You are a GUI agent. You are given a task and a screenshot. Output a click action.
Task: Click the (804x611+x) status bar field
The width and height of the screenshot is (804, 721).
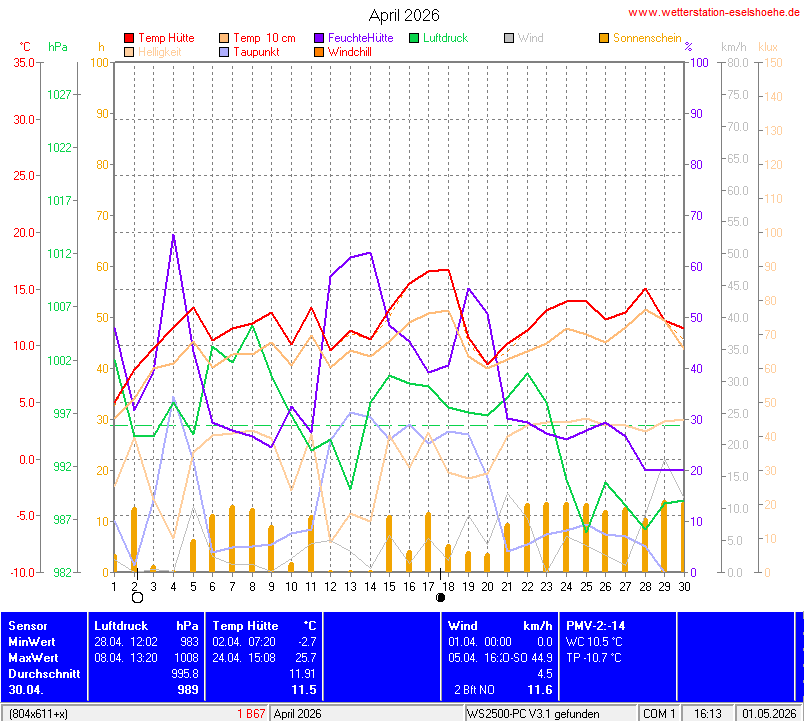tap(38, 714)
